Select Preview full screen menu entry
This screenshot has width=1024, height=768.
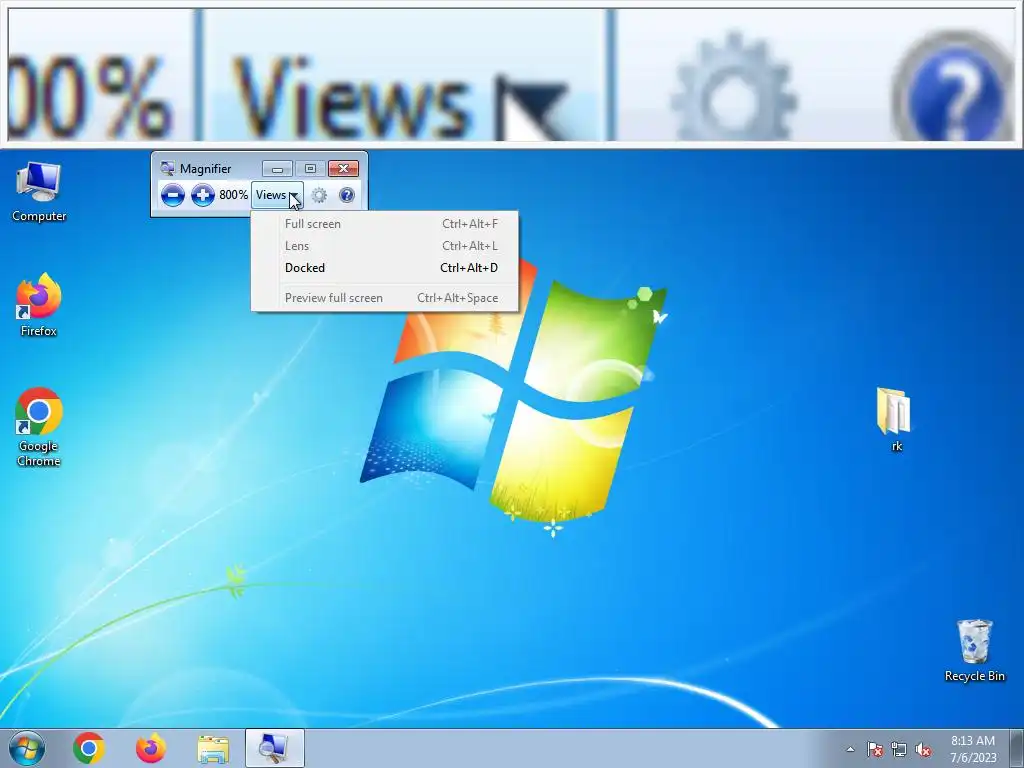[x=385, y=298]
